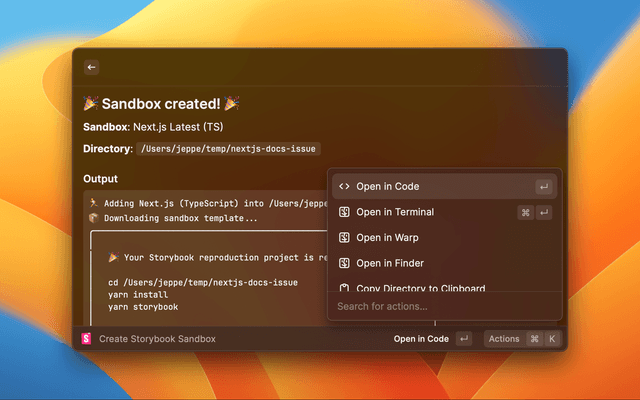
Task: Click the pink Storybook icon in bottom bar
Action: pos(86,339)
